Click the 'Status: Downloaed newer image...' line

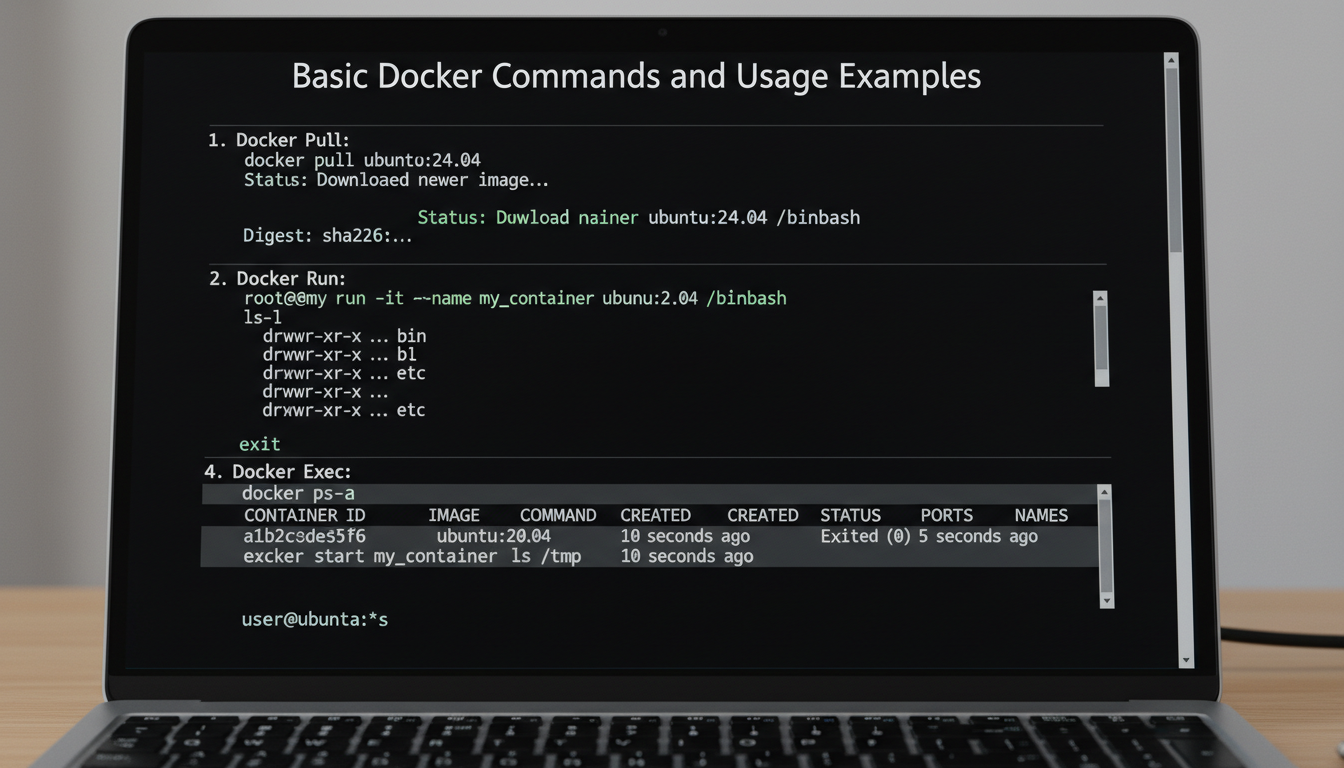click(x=396, y=180)
